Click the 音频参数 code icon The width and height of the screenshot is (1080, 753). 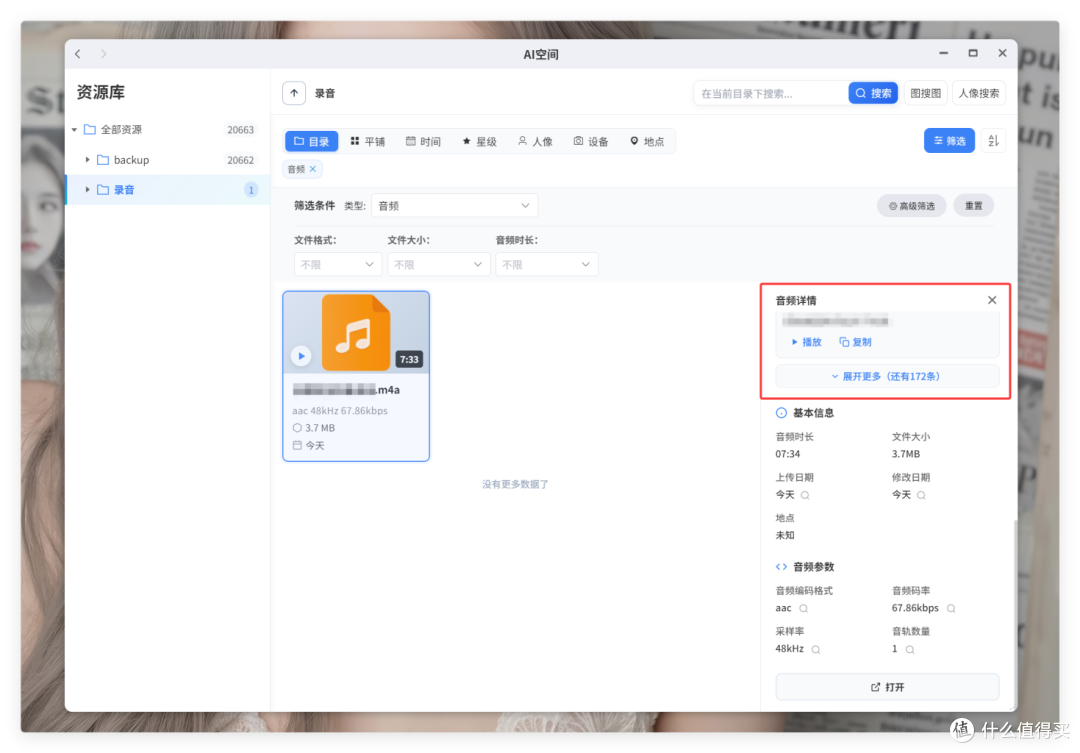point(781,566)
